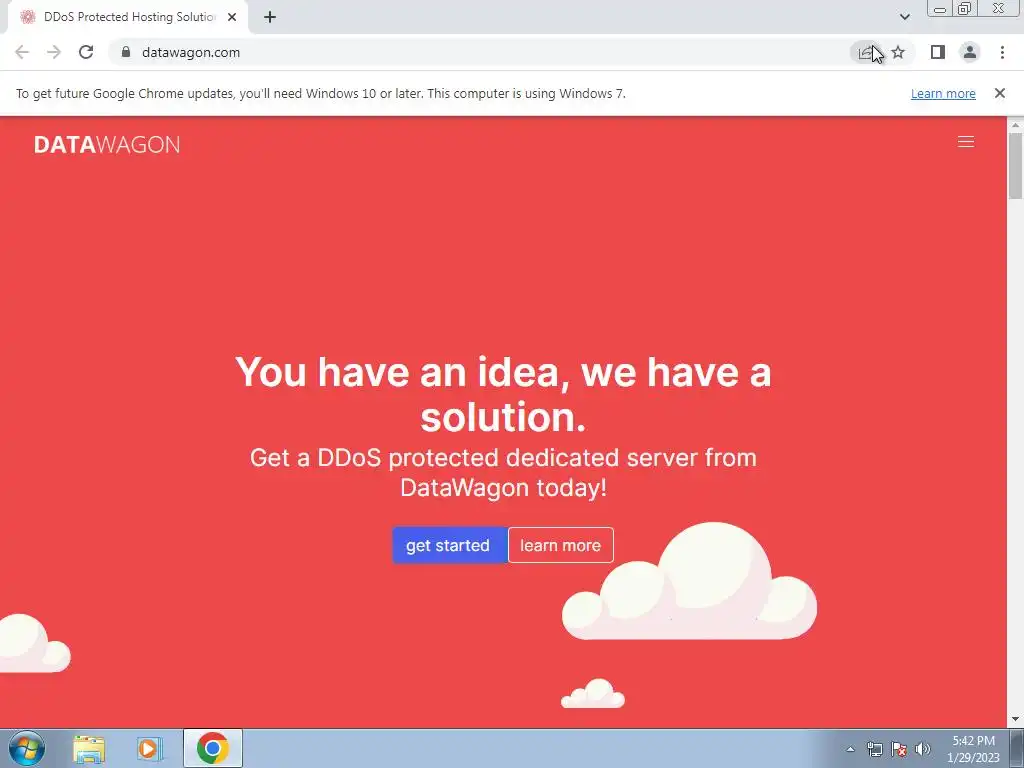Image resolution: width=1024 pixels, height=768 pixels.
Task: Reload the current page
Action: tap(86, 52)
